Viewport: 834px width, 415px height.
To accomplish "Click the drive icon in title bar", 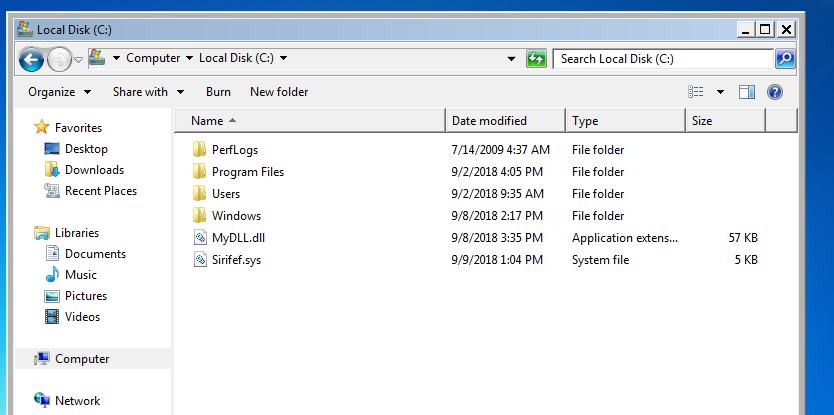I will pyautogui.click(x=24, y=29).
